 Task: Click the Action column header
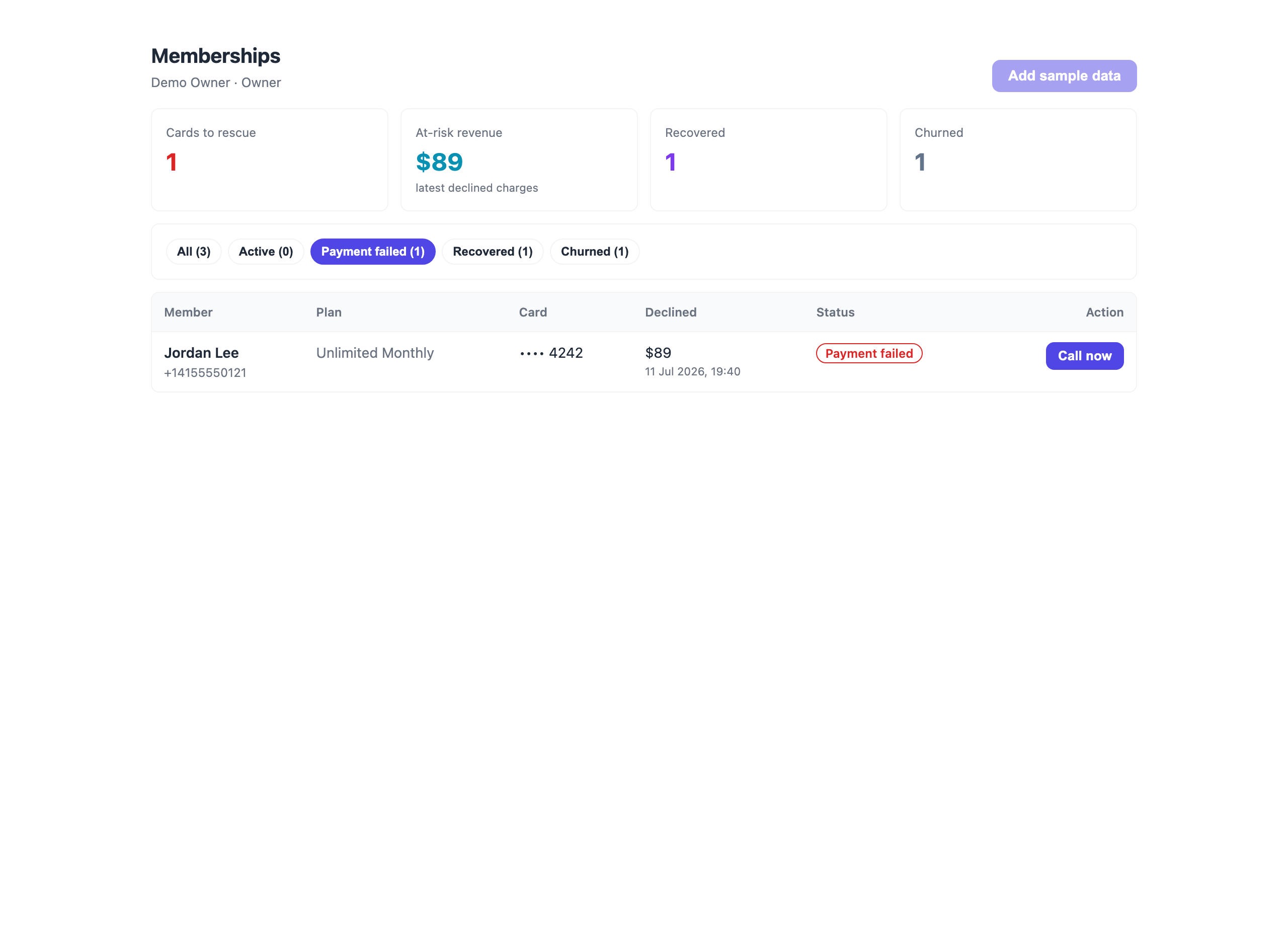(1104, 312)
